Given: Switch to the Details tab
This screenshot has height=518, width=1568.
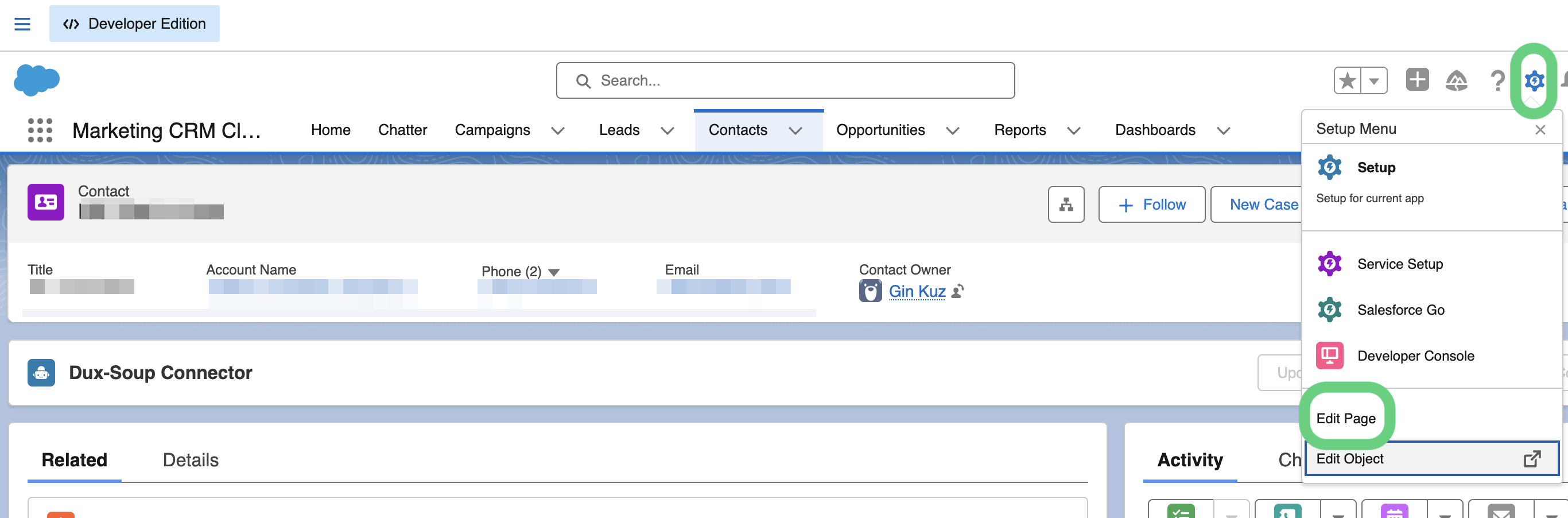Looking at the screenshot, I should point(191,460).
